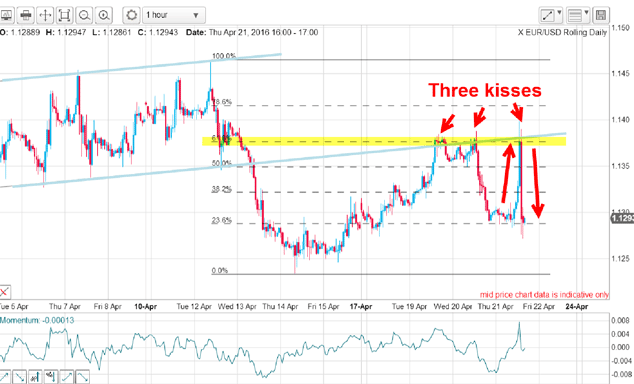Image resolution: width=634 pixels, height=384 pixels.
Task: Click the C: 1.12943 close value
Action: 158,32
